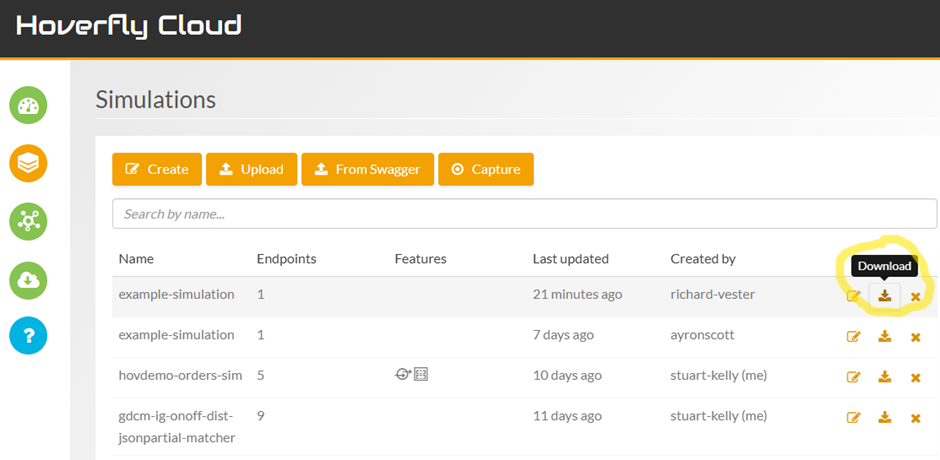Click the network nodes sidebar icon

28,221
